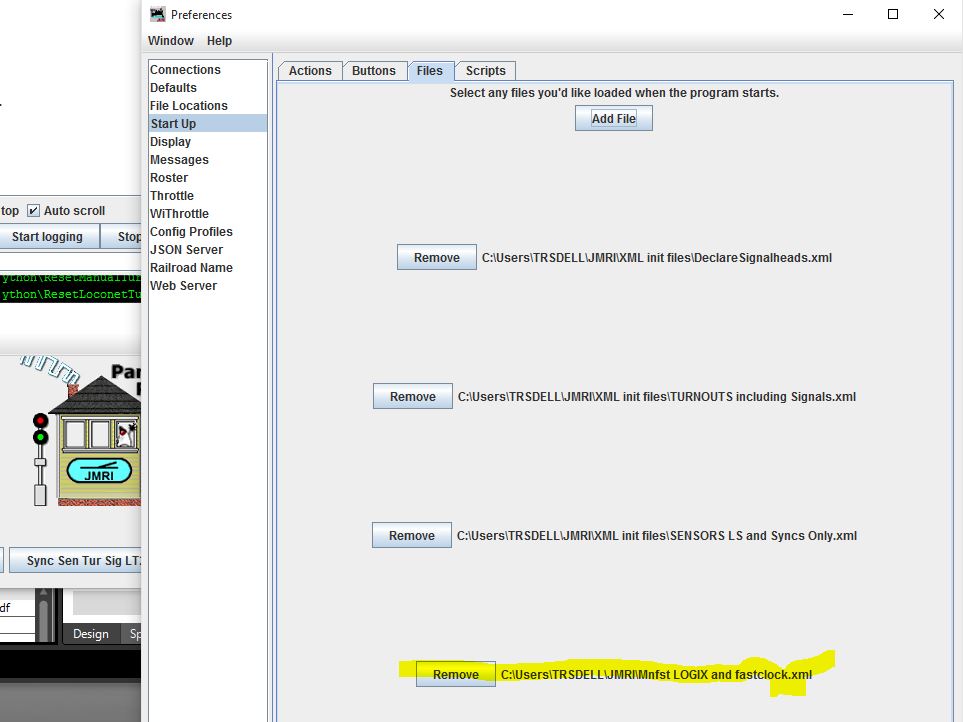Select Railroad Name in the preferences list

coord(208,268)
